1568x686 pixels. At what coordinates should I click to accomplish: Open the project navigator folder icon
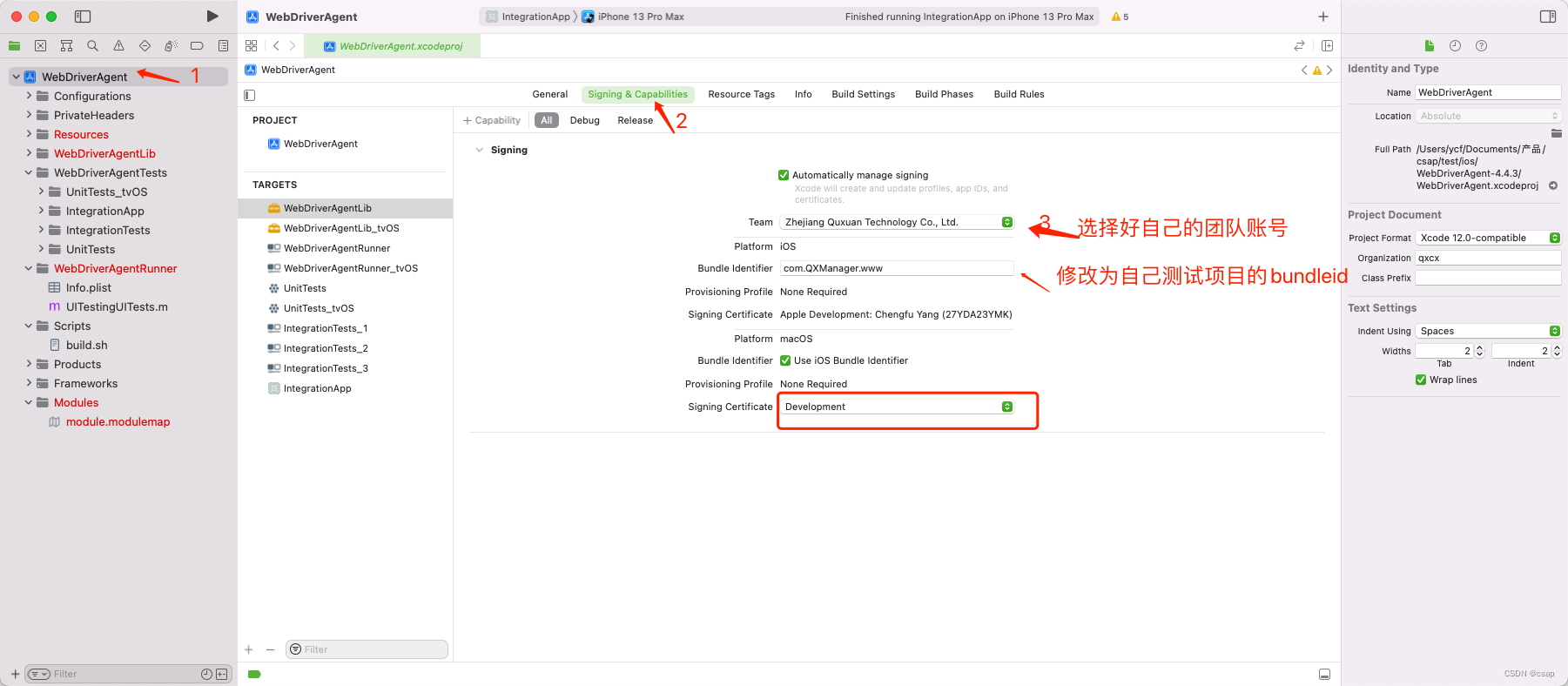click(15, 46)
